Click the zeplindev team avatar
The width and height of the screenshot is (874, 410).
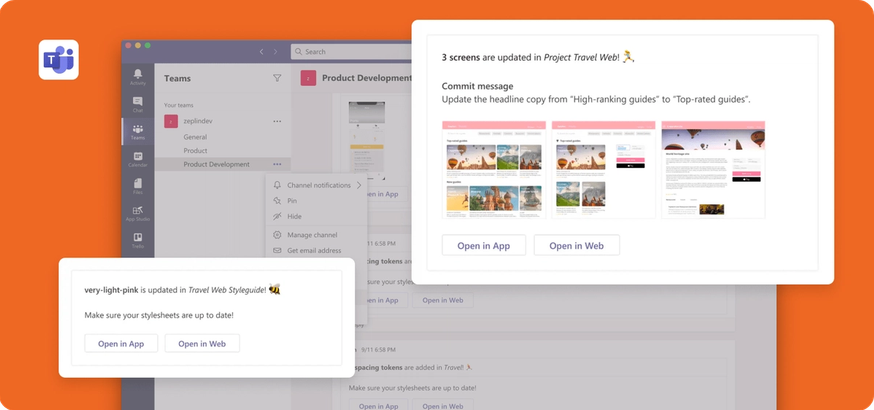pyautogui.click(x=171, y=121)
